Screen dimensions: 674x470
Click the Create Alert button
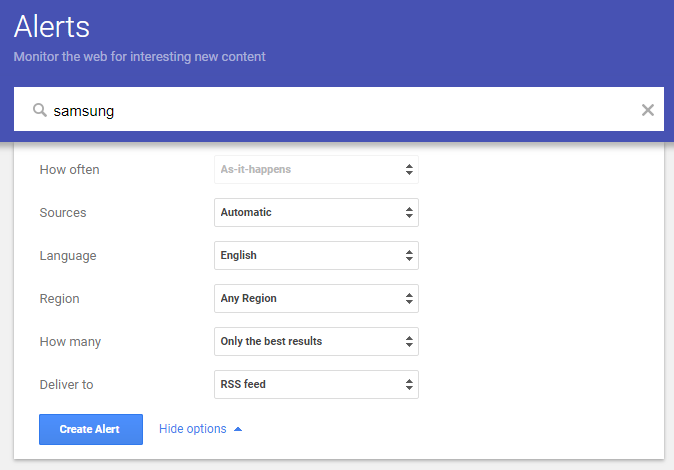[x=91, y=429]
